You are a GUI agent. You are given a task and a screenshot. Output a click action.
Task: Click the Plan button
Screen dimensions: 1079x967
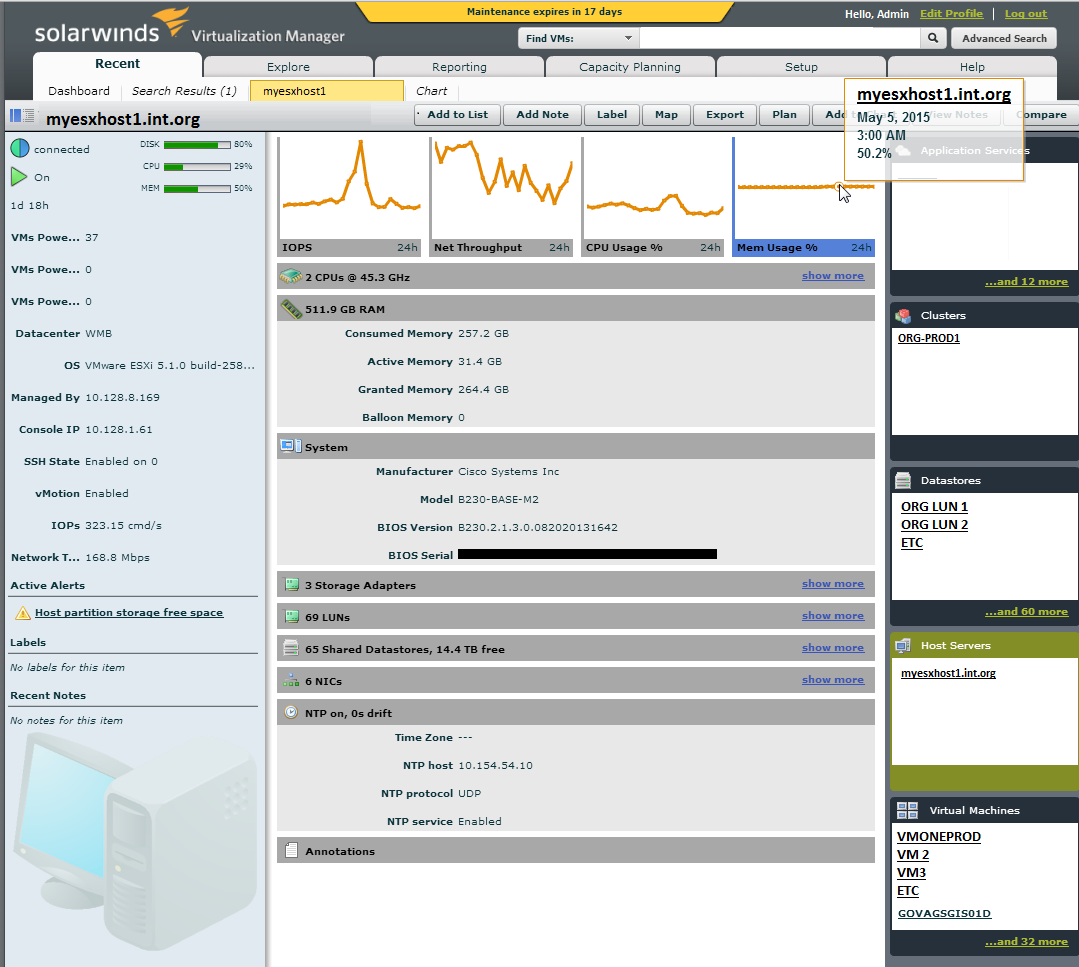click(x=784, y=115)
